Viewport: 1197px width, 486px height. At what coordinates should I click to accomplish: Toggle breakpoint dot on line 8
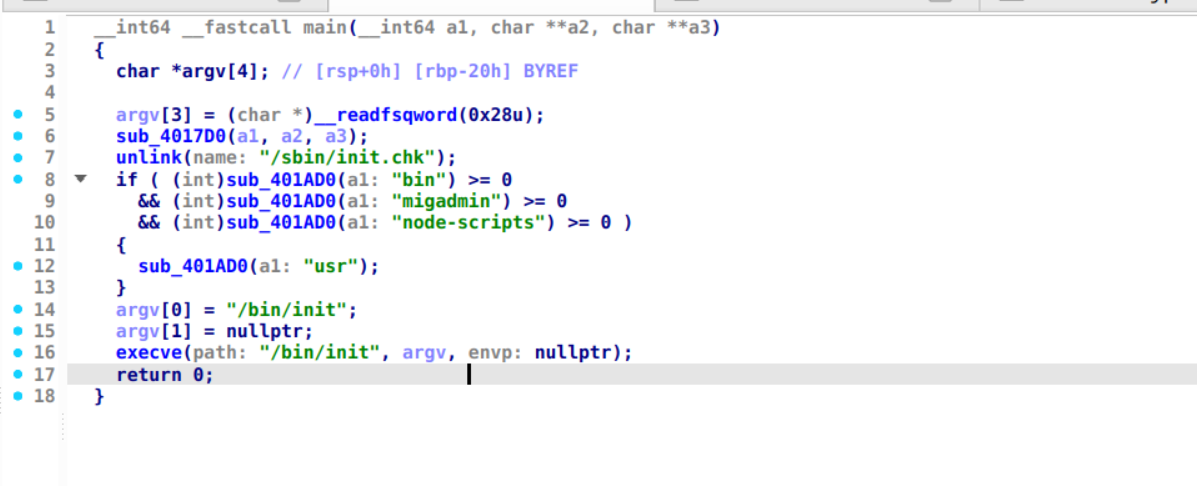pyautogui.click(x=18, y=179)
